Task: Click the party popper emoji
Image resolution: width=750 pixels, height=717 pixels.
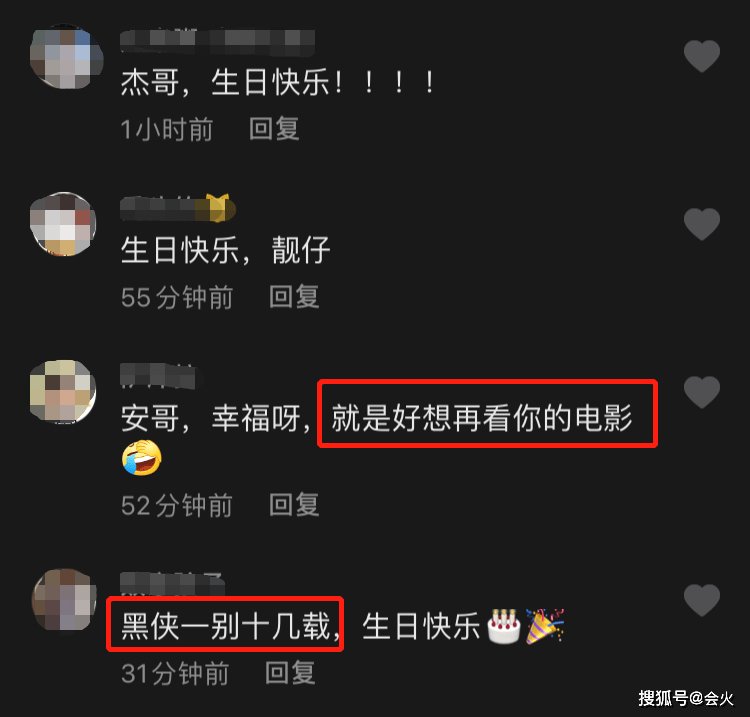Action: click(545, 626)
